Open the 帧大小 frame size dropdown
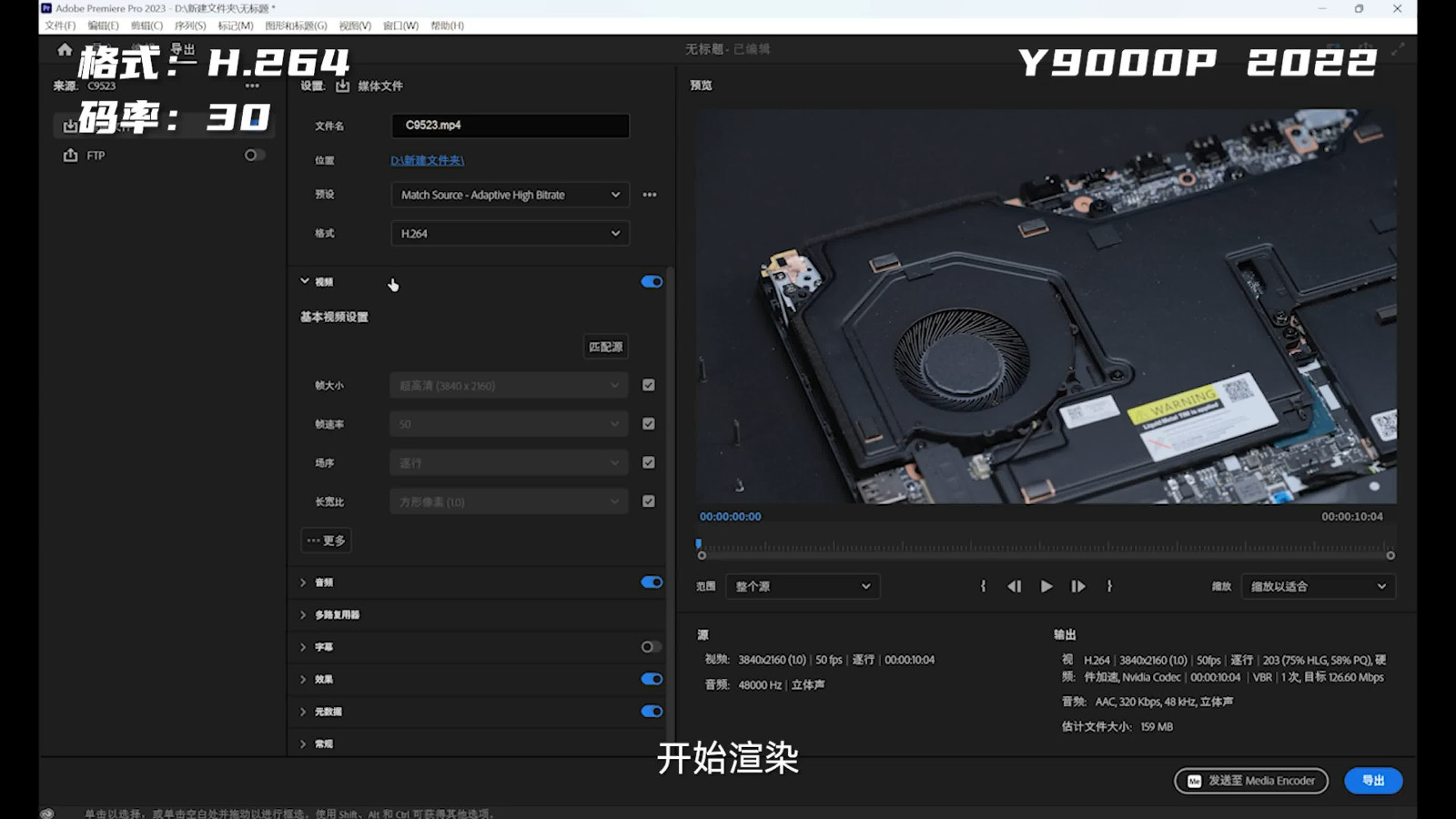The width and height of the screenshot is (1456, 819). [510, 386]
